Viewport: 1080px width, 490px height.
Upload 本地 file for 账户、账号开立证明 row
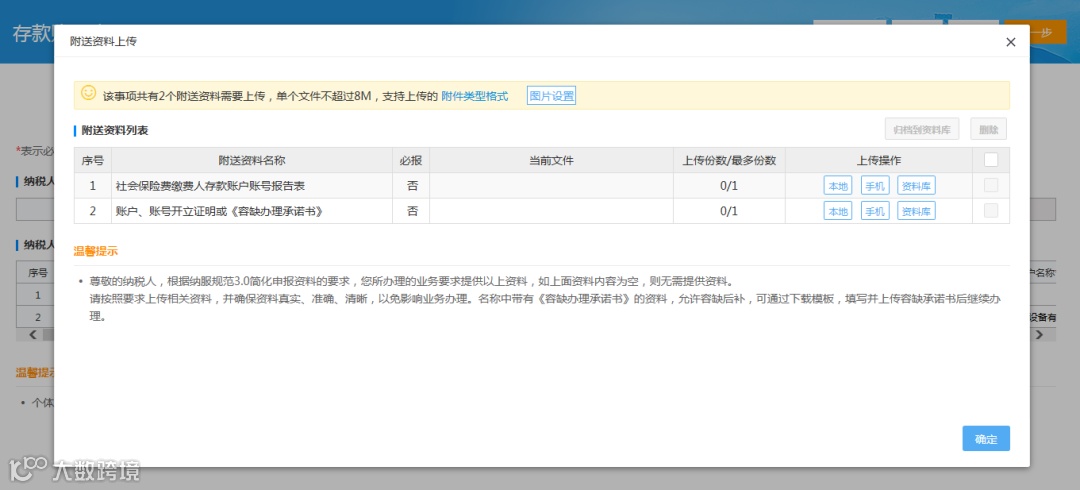click(x=838, y=212)
